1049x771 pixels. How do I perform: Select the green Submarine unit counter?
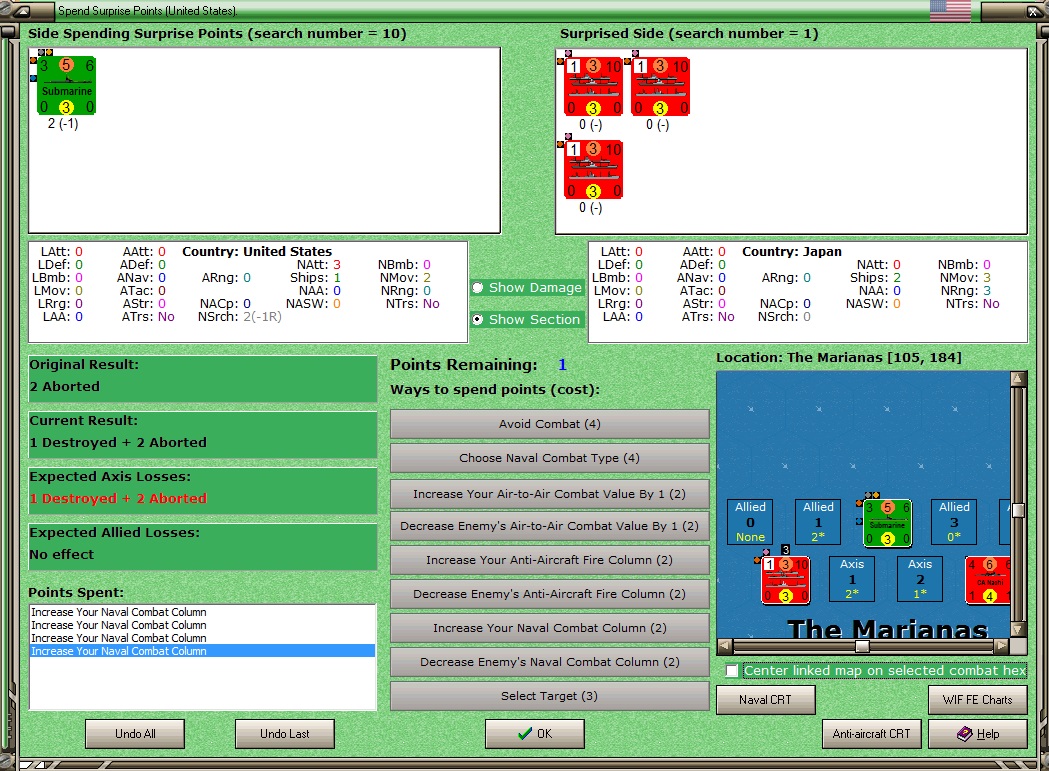[66, 86]
